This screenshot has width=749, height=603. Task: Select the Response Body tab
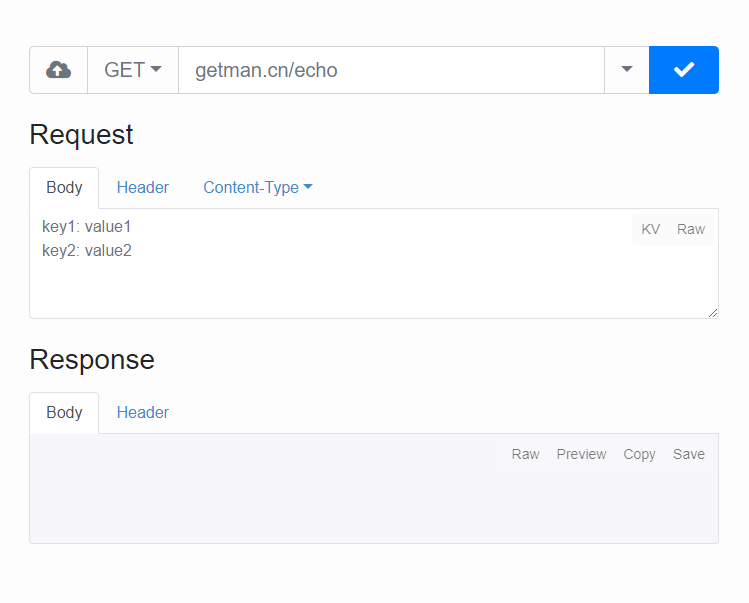click(x=64, y=412)
